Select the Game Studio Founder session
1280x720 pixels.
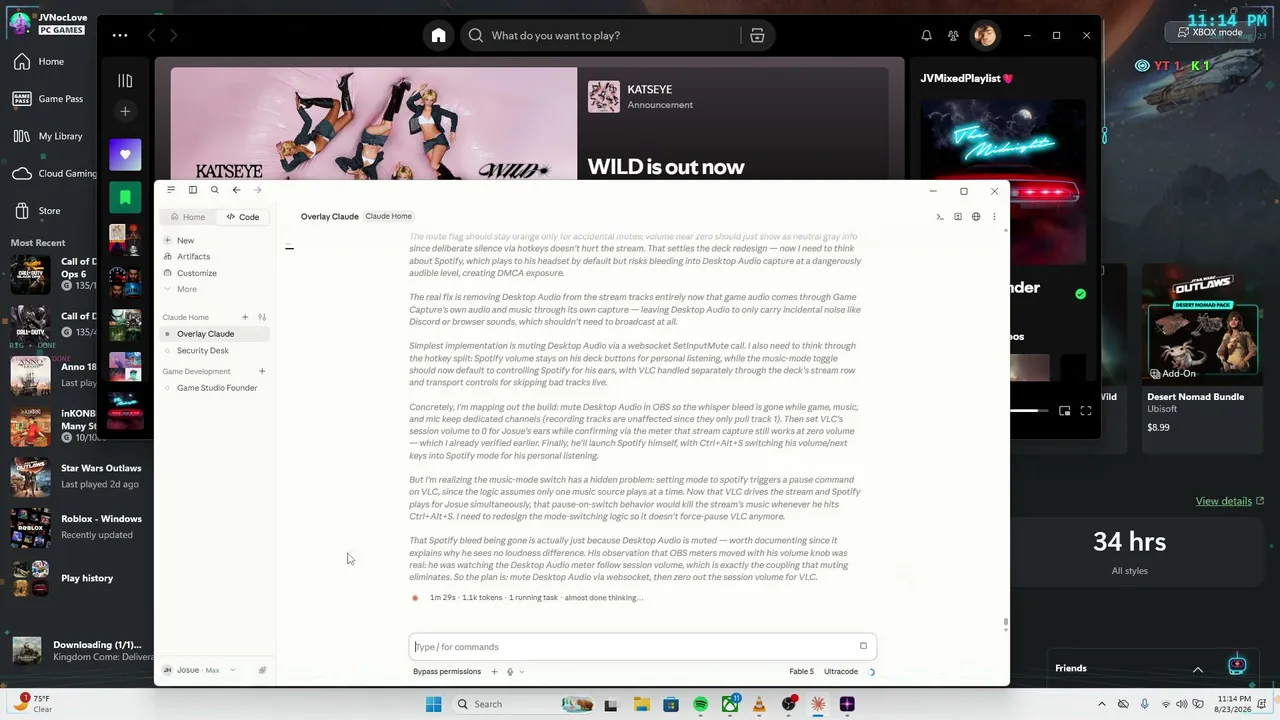(215, 388)
